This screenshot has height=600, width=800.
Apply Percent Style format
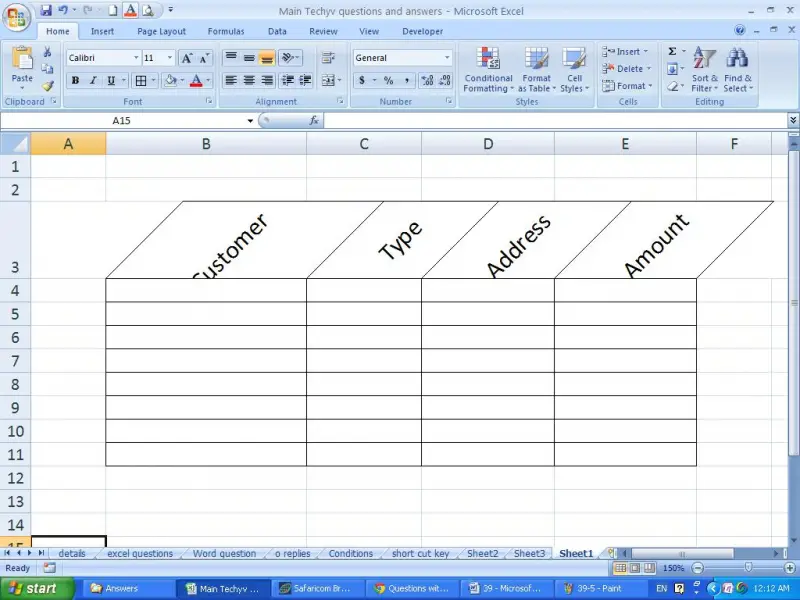(389, 81)
